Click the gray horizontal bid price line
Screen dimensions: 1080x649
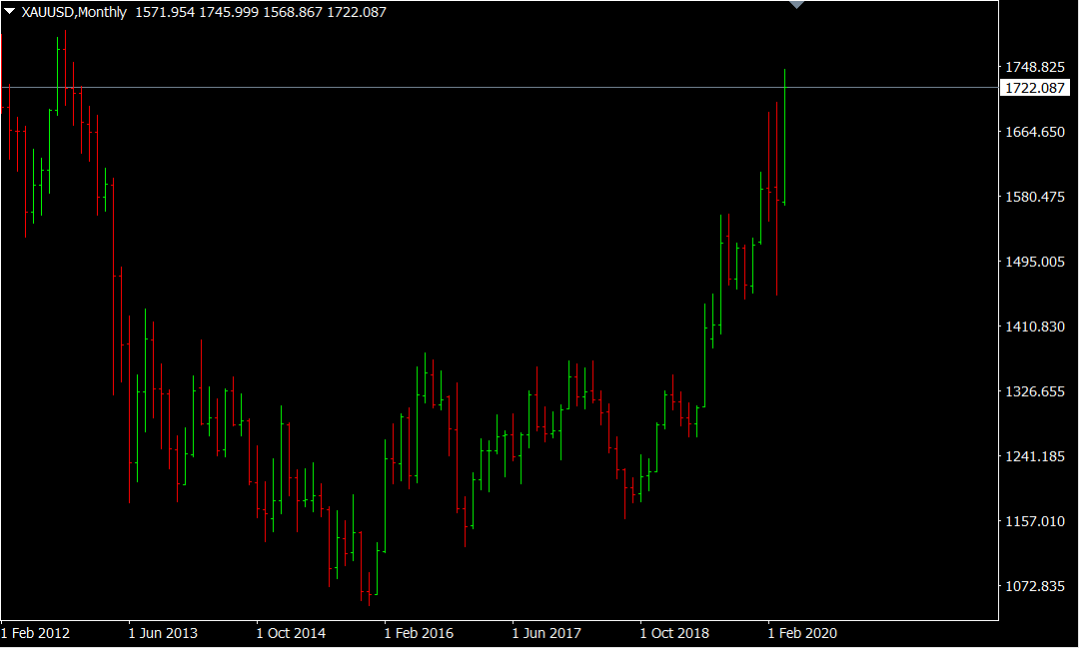499,87
